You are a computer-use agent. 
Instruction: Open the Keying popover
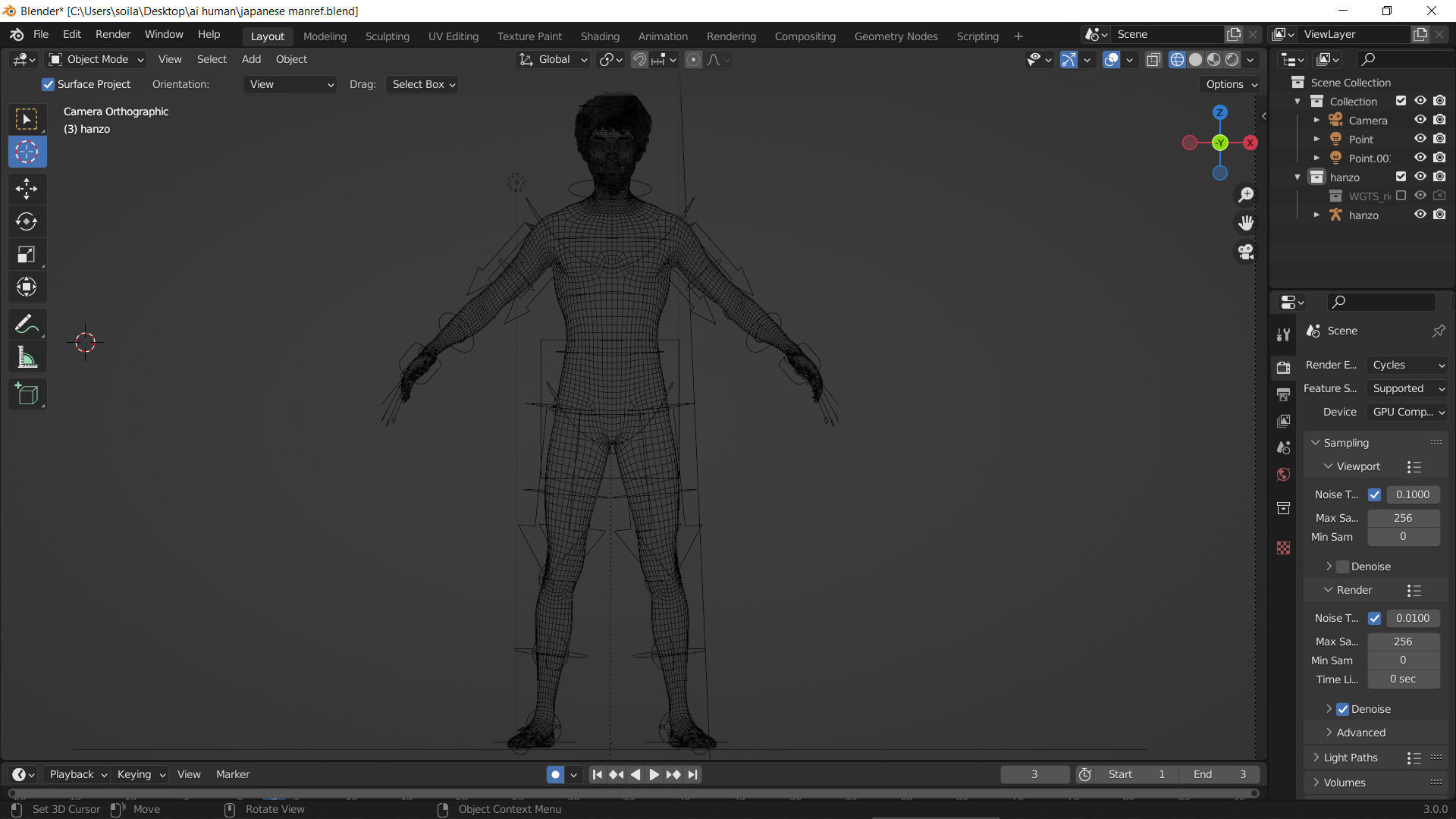point(140,774)
